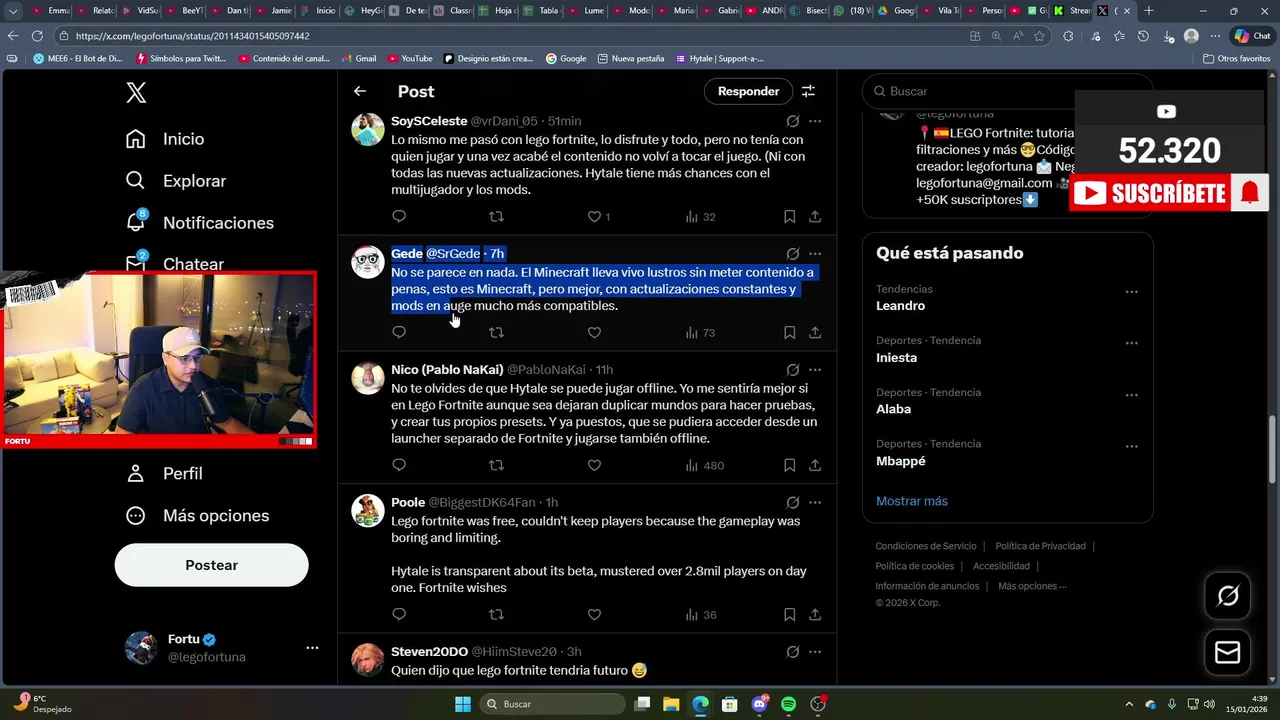Bookmark Nico (Pablo NaKai)'s post
Screen dimensions: 1280x720
pyautogui.click(x=789, y=465)
